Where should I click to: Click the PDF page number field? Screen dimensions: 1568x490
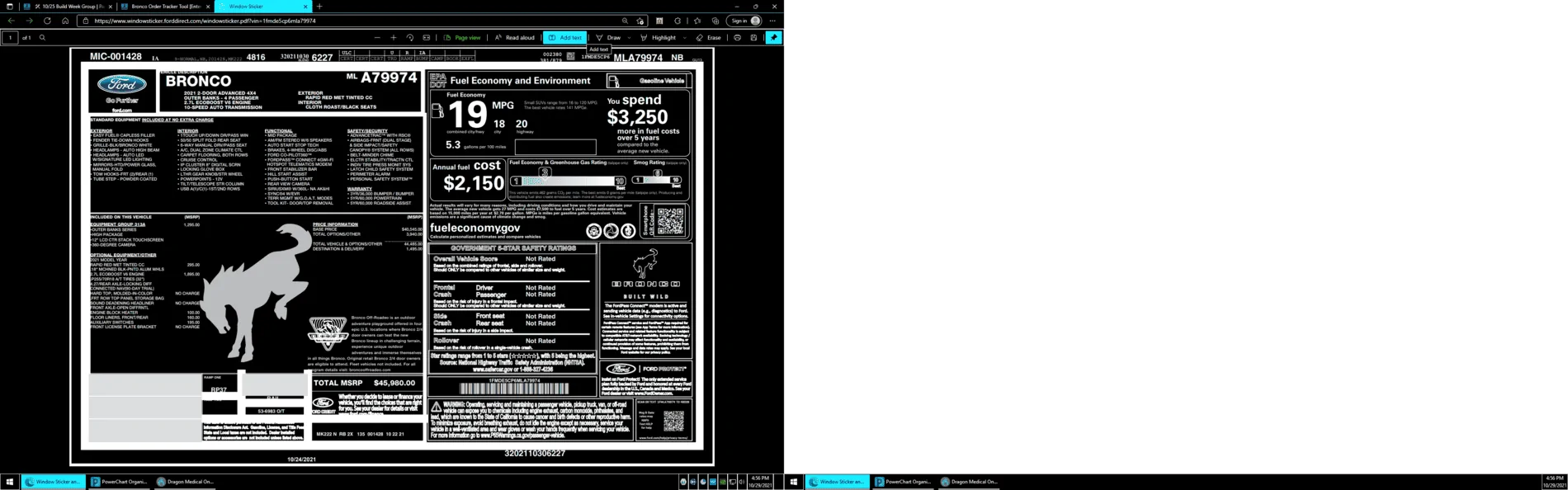click(10, 38)
